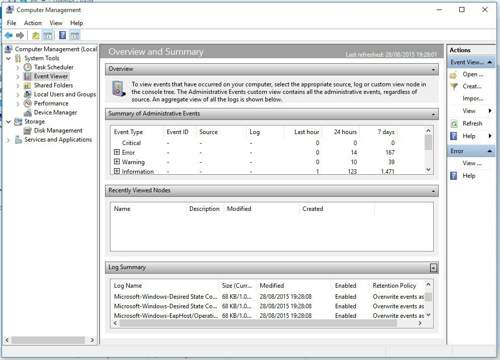Expand the Error event type row
The height and width of the screenshot is (360, 500).
117,152
